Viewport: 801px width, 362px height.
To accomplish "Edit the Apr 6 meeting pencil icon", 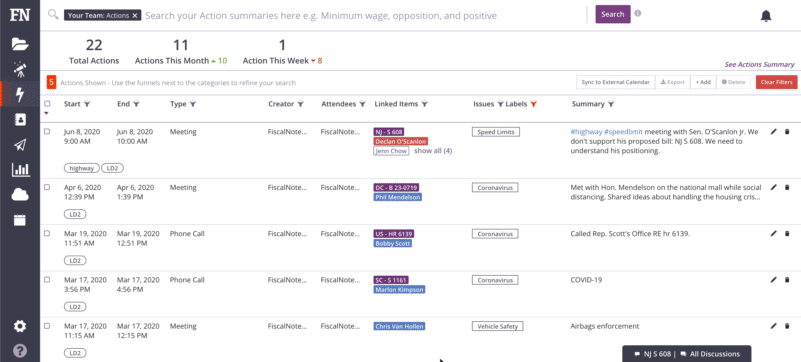I will [x=773, y=187].
